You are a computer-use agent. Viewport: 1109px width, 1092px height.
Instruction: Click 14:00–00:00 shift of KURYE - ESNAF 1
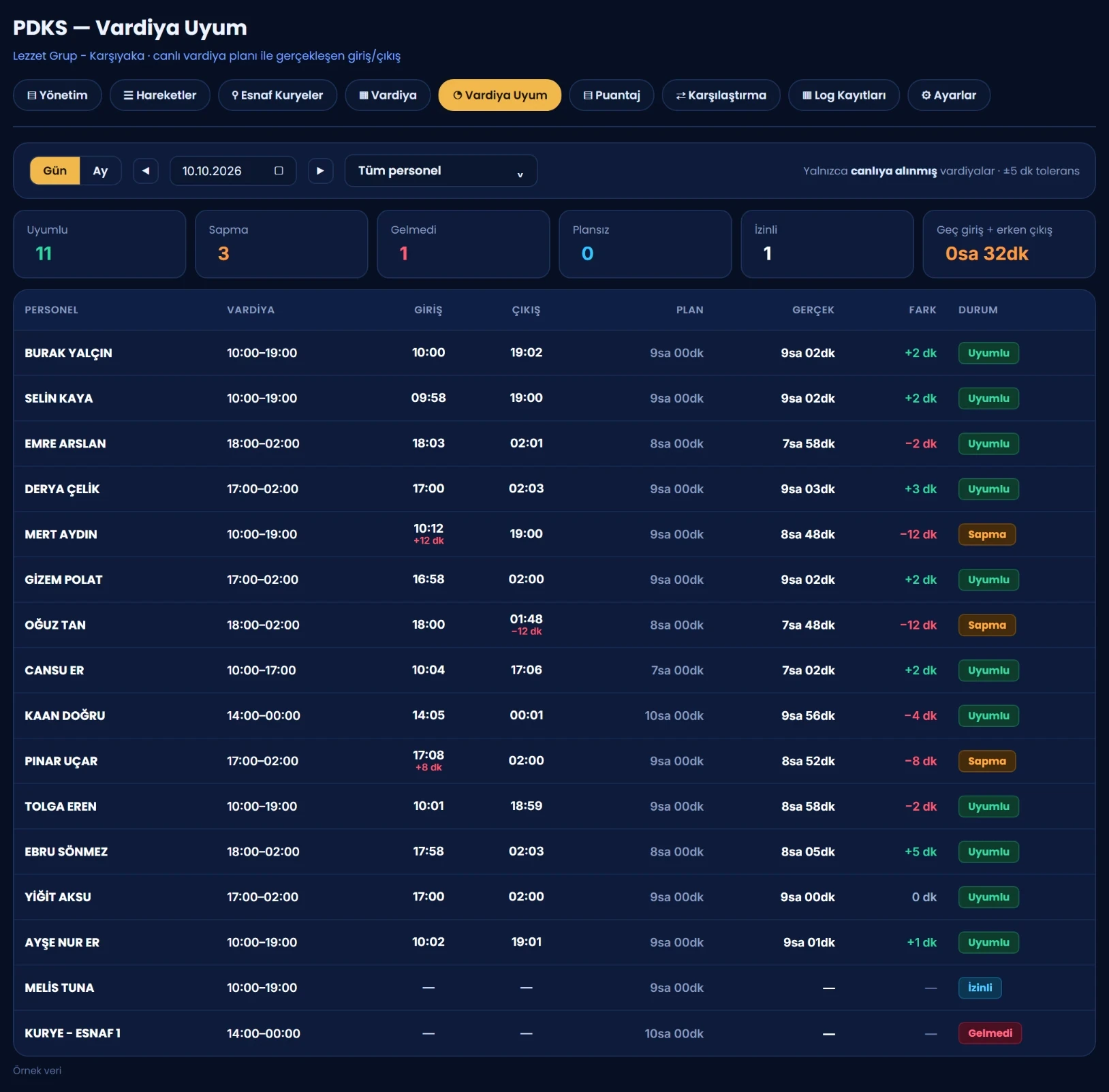point(264,1033)
